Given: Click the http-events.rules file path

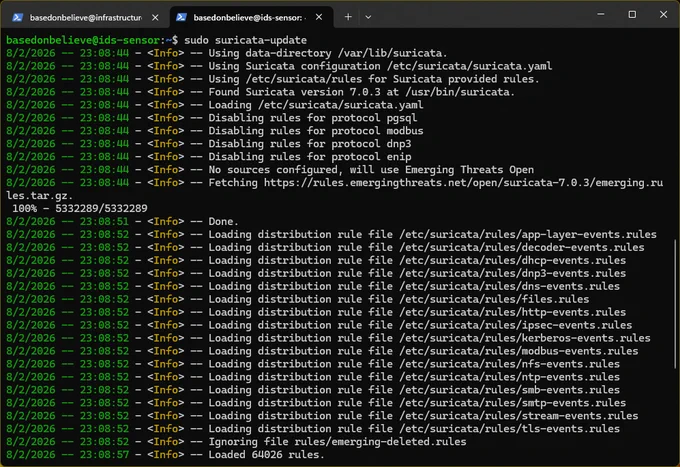Looking at the screenshot, I should point(513,312).
